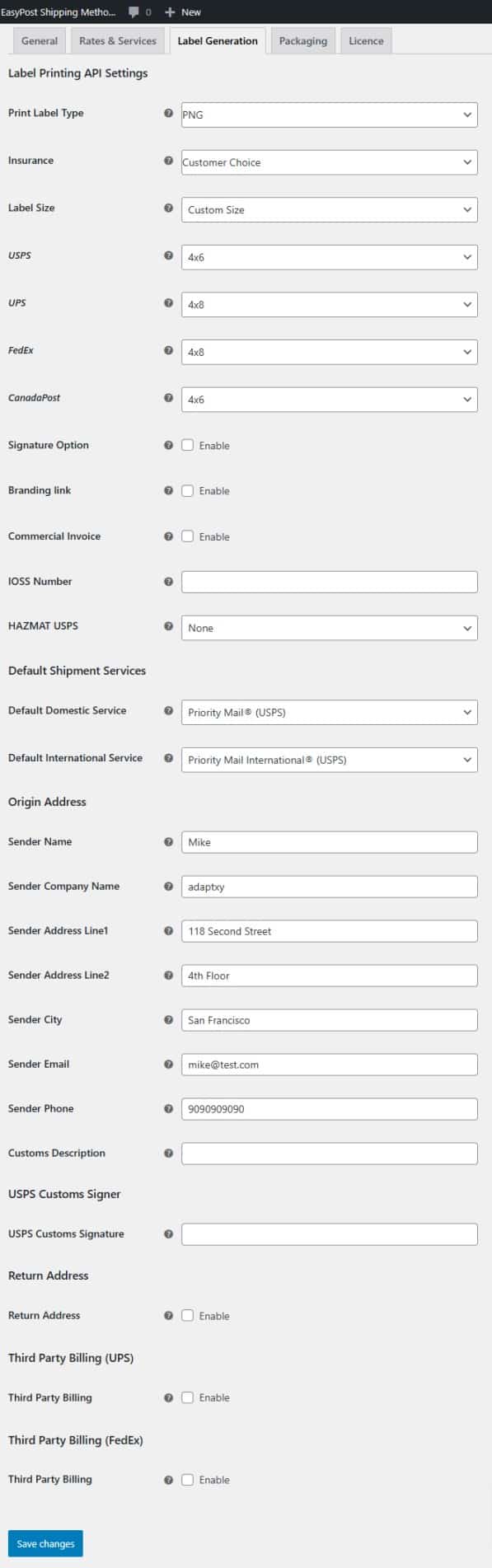
Task: View help for the IOSS Number setting
Action: click(x=168, y=581)
